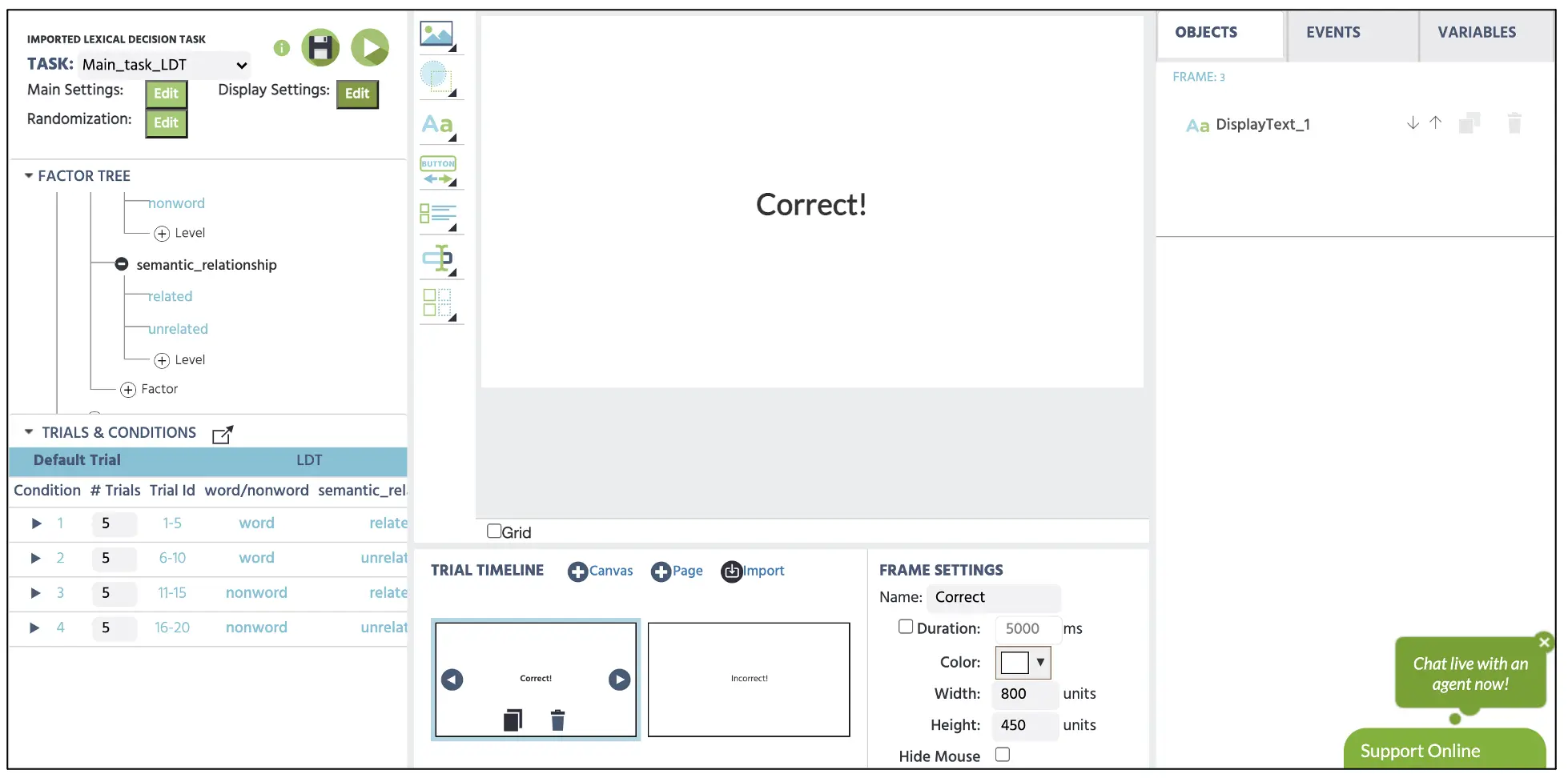The width and height of the screenshot is (1568, 778).
Task: Select the LDT trial tab
Action: [309, 460]
